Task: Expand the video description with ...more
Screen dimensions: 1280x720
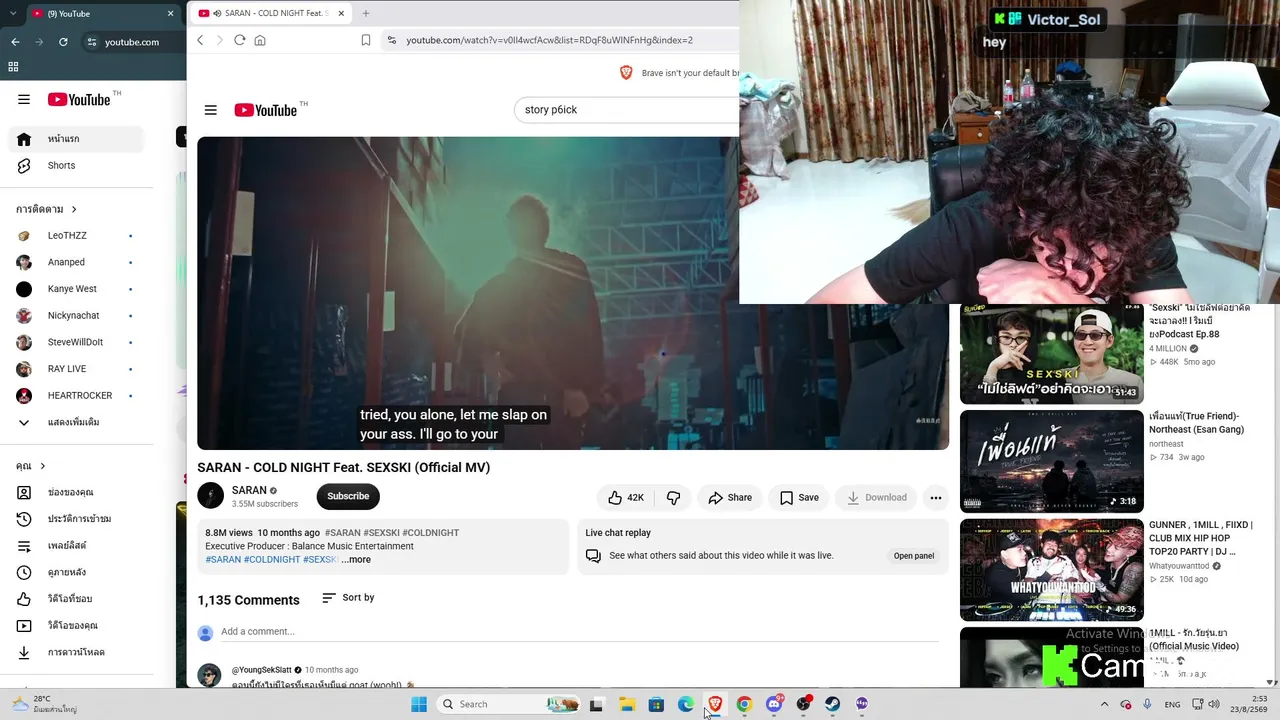Action: tap(356, 560)
